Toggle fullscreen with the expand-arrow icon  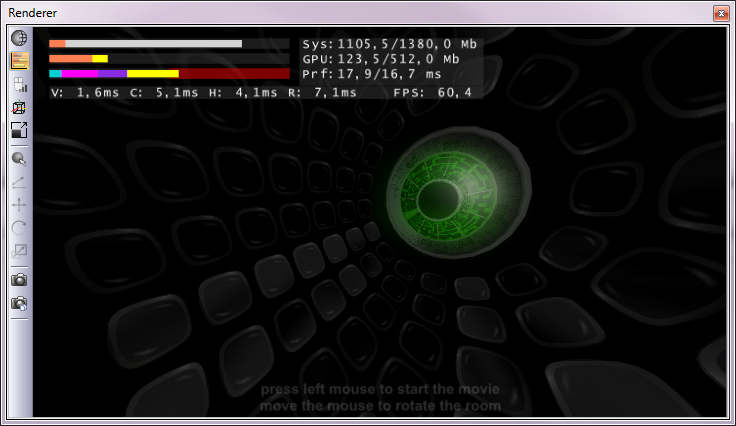19,130
